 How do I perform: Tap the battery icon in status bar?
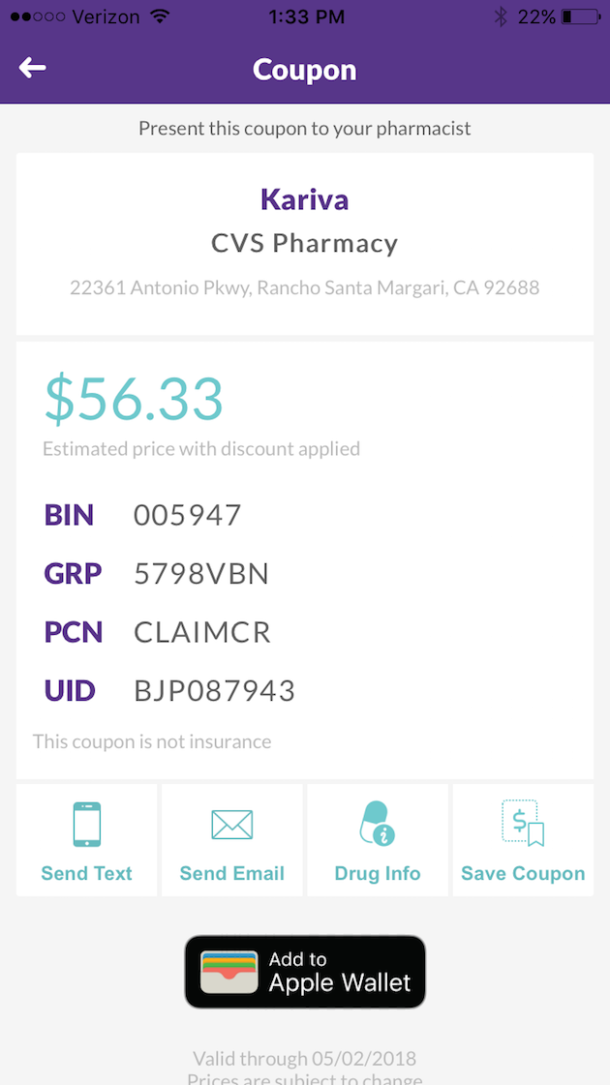(x=581, y=17)
